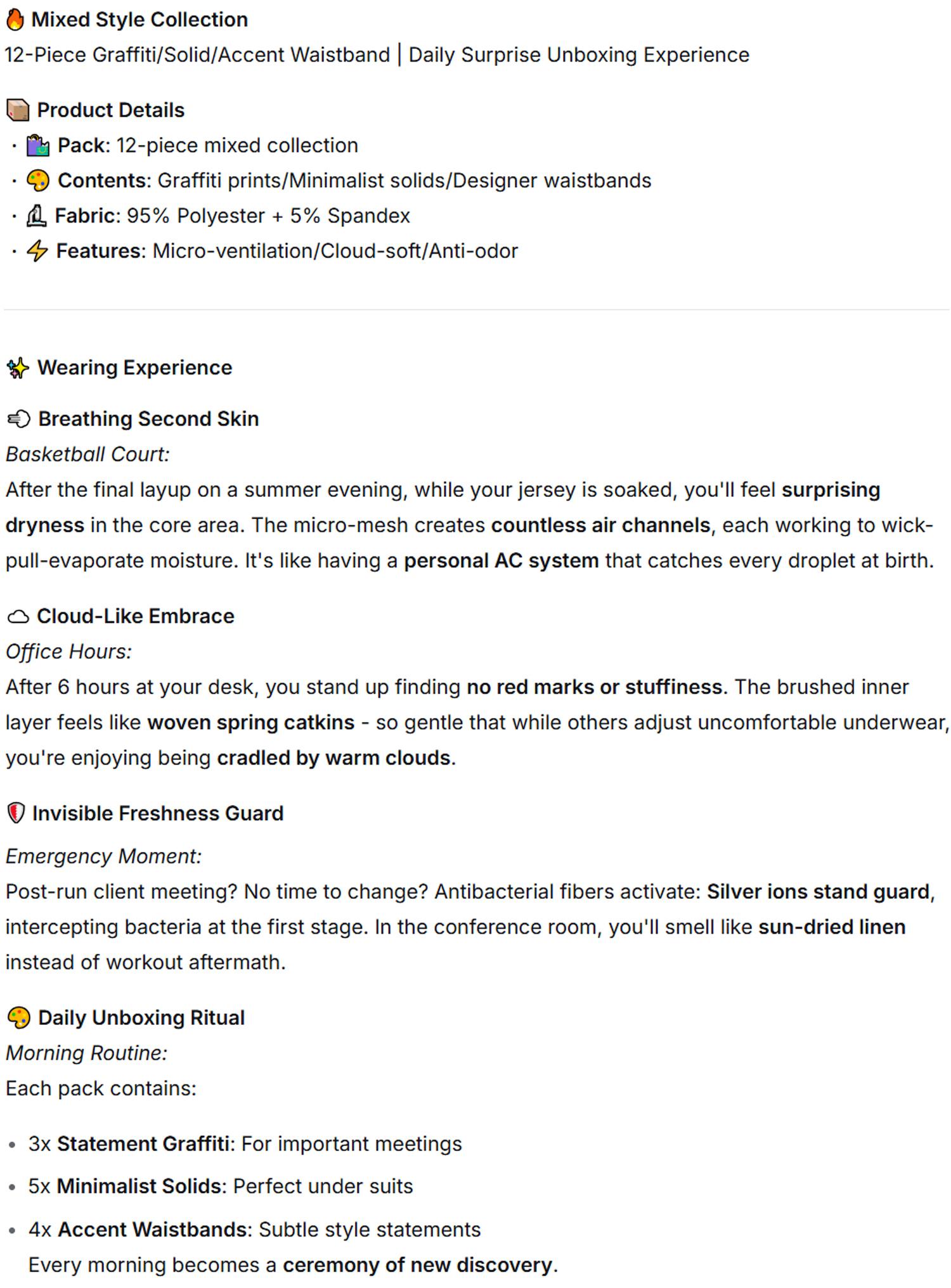951x1288 pixels.
Task: Click the palette icon next to Contents
Action: tap(37, 181)
